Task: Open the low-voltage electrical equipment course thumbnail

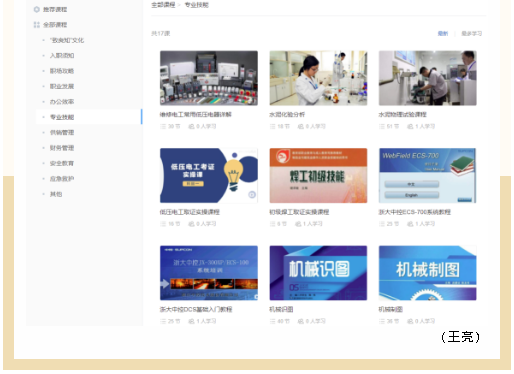Action: tap(209, 78)
